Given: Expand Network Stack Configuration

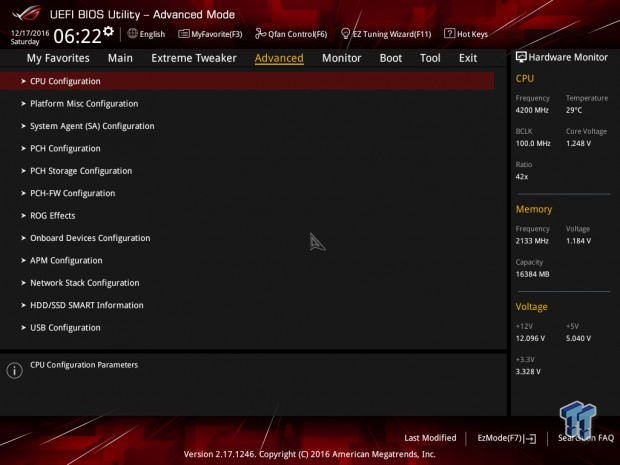Looking at the screenshot, I should tap(85, 283).
